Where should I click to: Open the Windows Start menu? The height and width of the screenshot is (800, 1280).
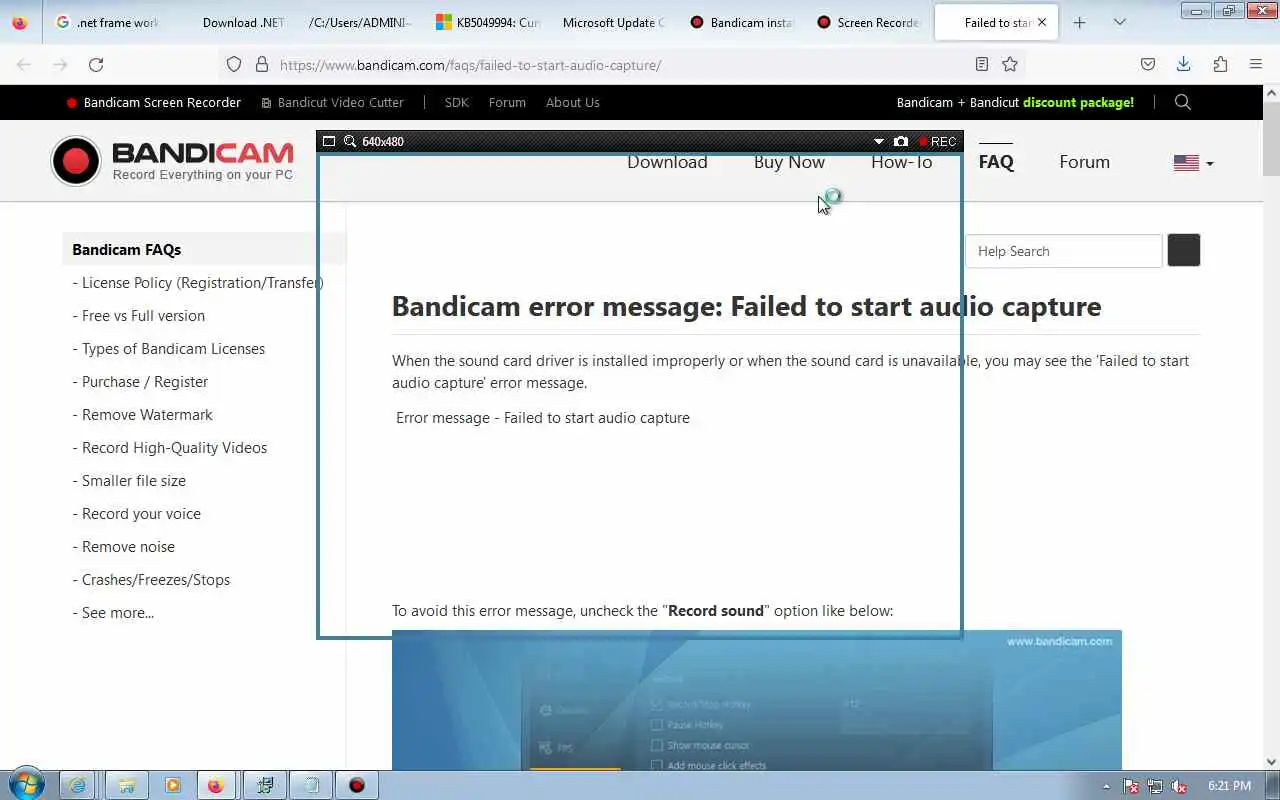pyautogui.click(x=26, y=785)
